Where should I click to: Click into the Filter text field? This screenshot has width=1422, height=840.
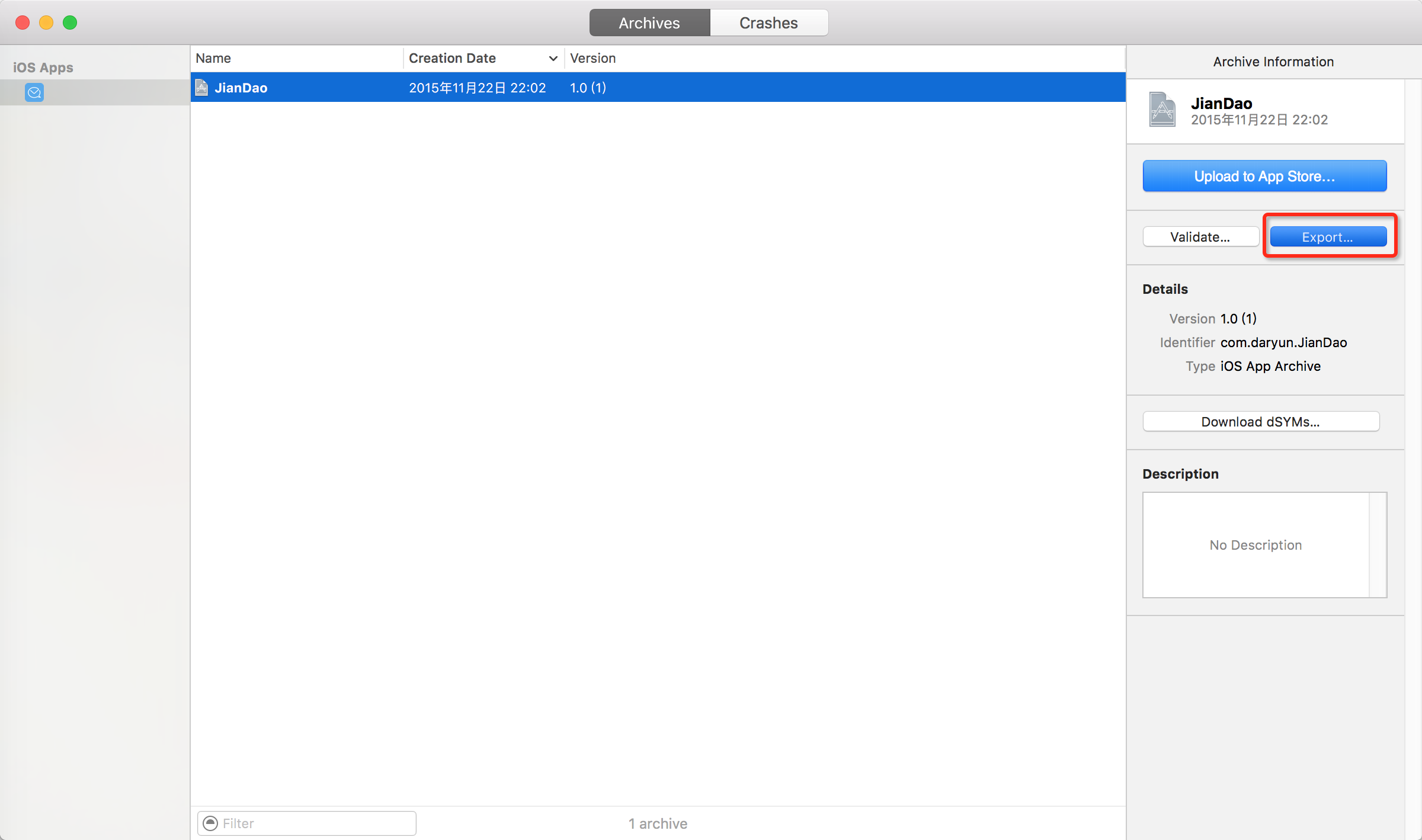(x=314, y=823)
